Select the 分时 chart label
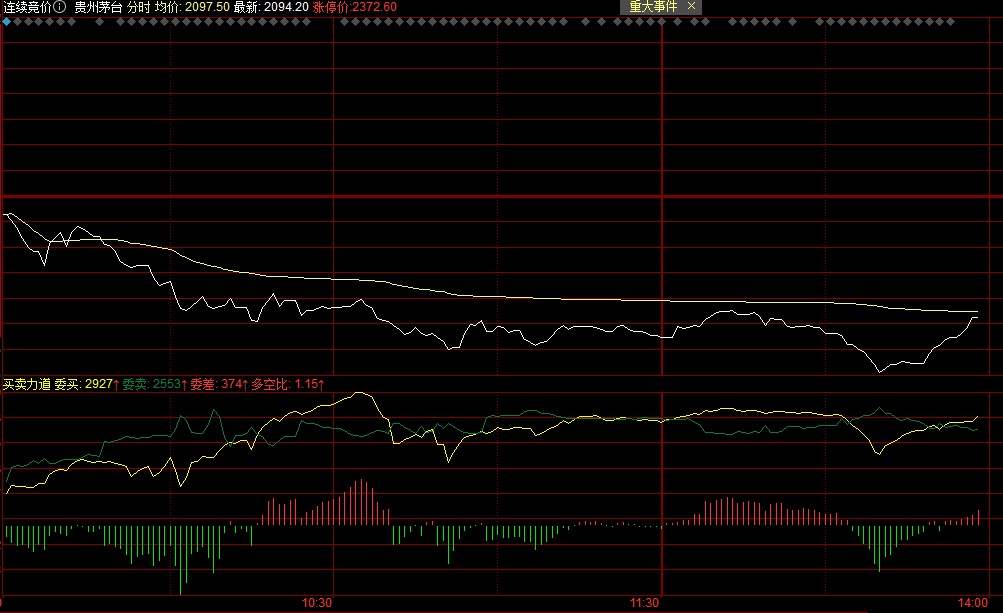Viewport: 1003px width, 613px height. pyautogui.click(x=139, y=7)
